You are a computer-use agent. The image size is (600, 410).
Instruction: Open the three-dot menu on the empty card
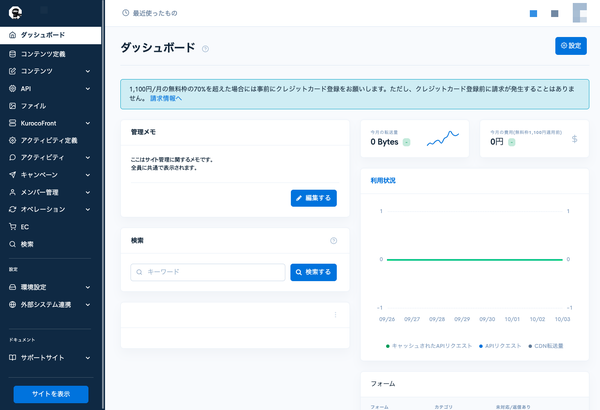(x=335, y=315)
